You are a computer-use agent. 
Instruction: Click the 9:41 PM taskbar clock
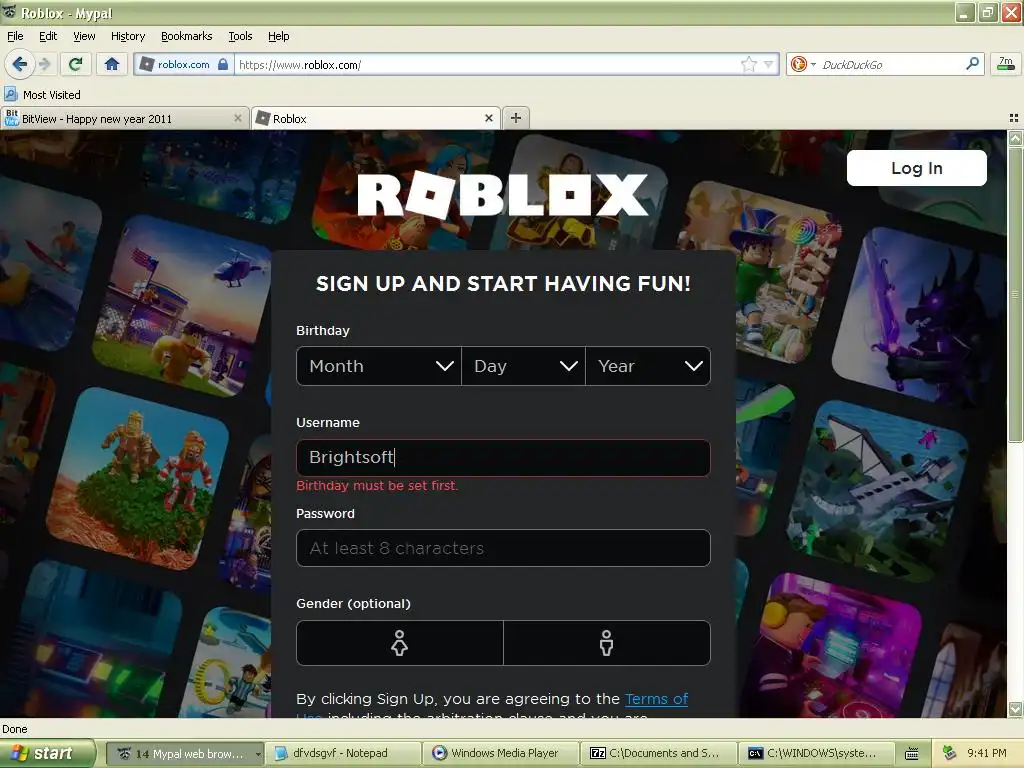(986, 753)
